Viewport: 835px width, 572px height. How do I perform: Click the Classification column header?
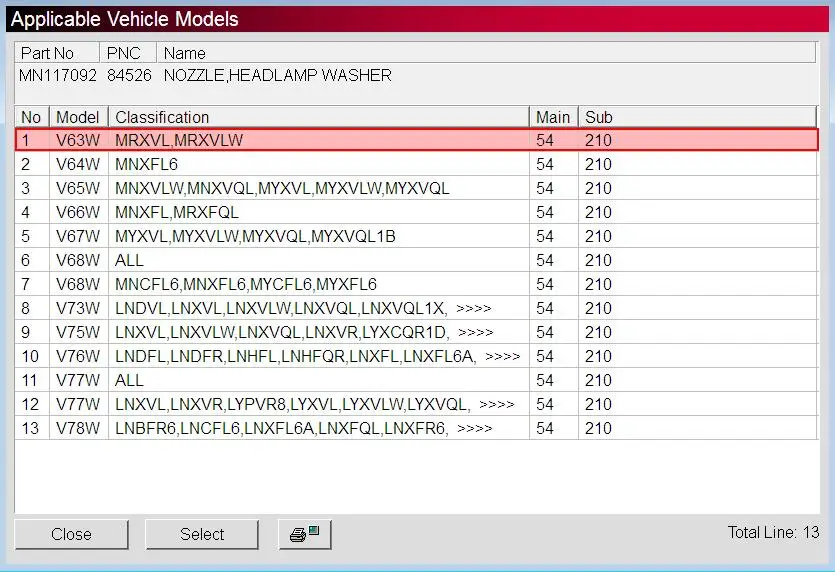[319, 117]
